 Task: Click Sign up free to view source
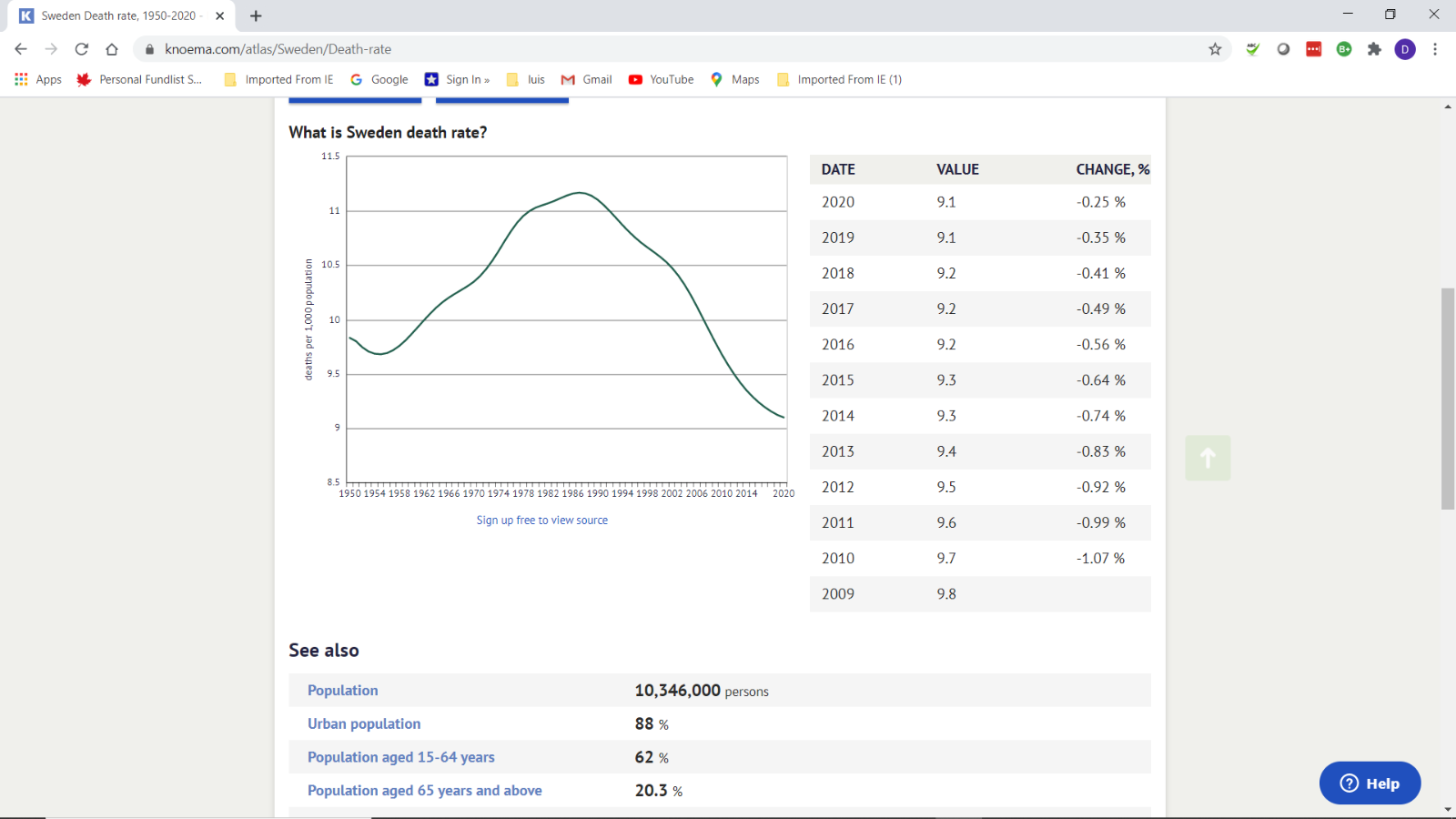[542, 521]
